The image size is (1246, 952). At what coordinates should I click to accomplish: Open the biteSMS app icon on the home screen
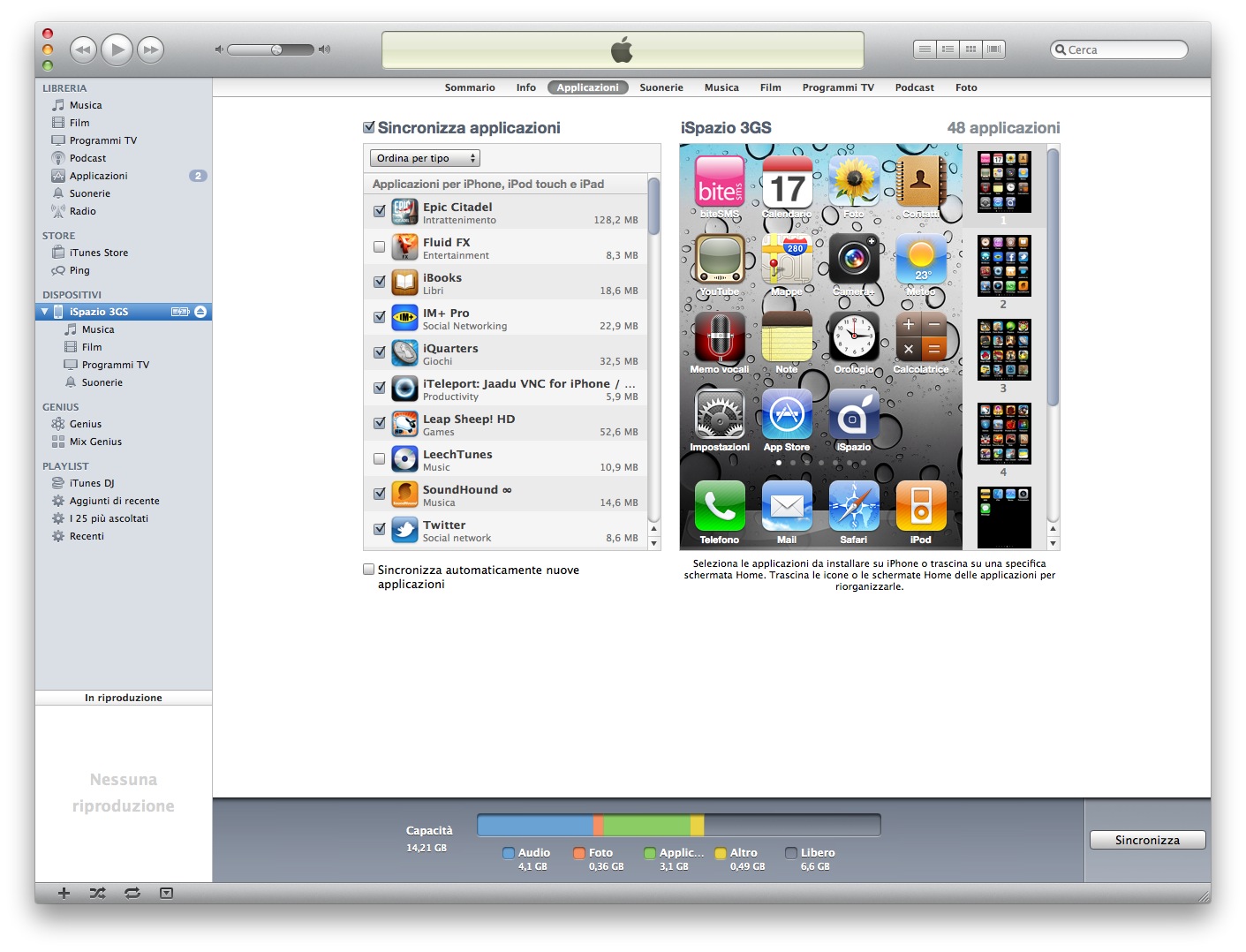pyautogui.click(x=720, y=182)
